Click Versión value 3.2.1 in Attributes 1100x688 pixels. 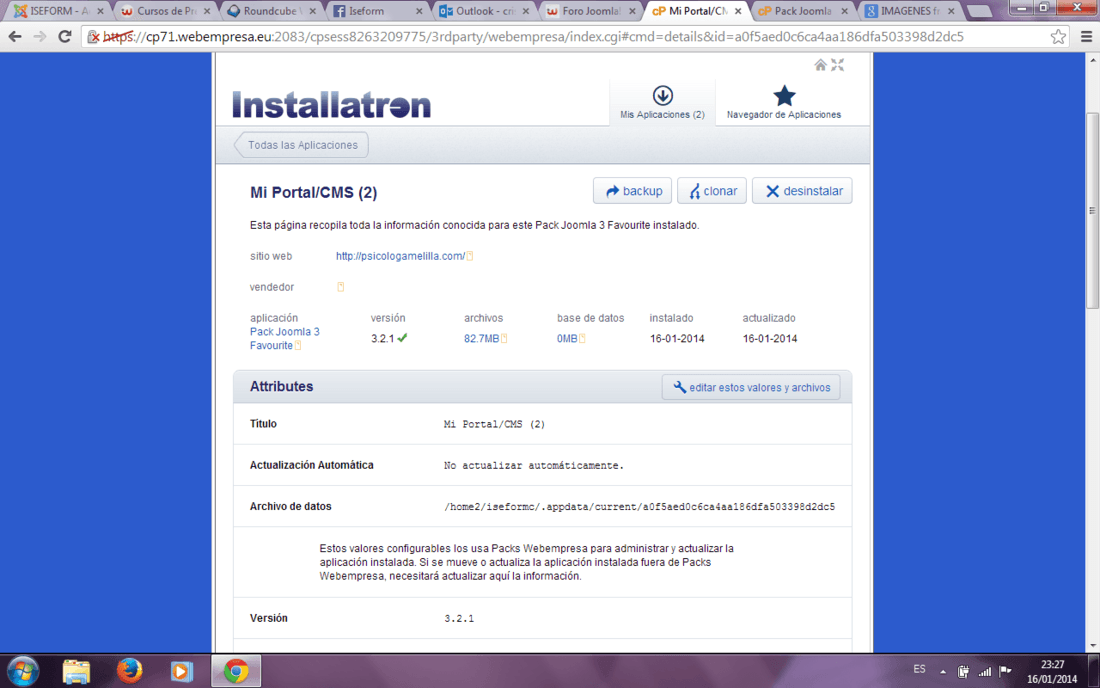459,618
